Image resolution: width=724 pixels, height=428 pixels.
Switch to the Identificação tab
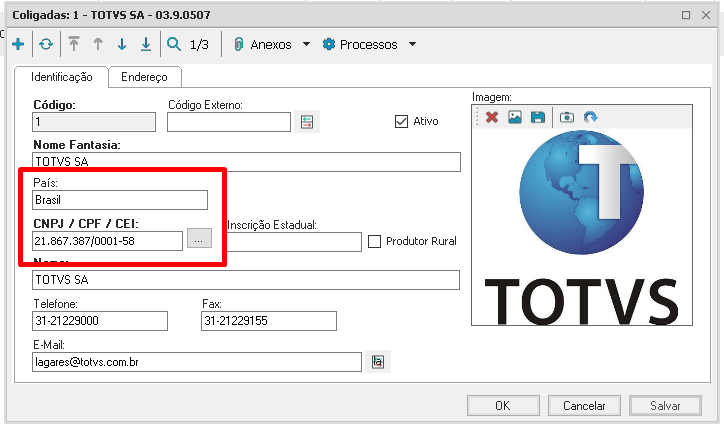click(x=61, y=77)
